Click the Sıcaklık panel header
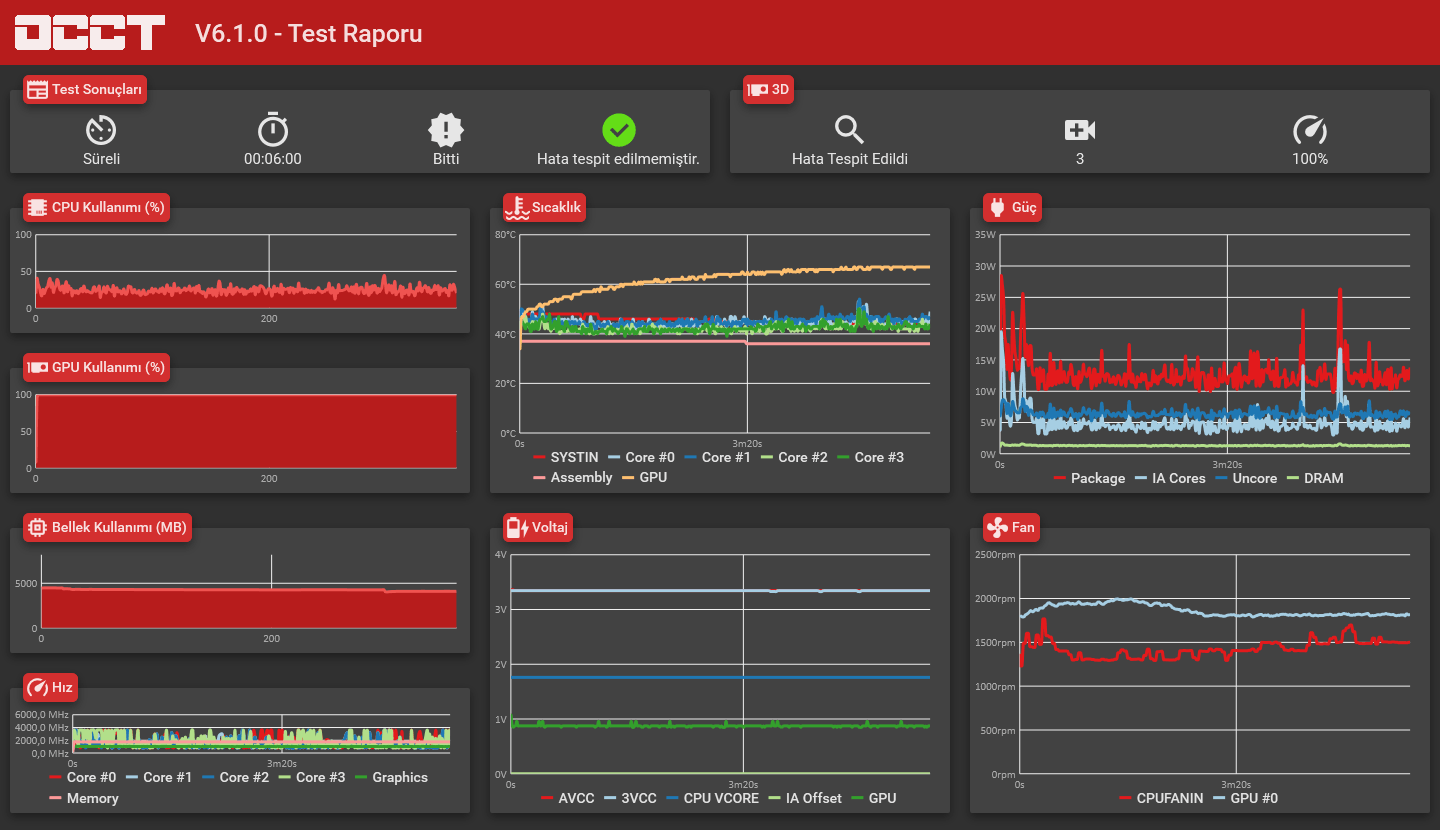 coord(544,207)
